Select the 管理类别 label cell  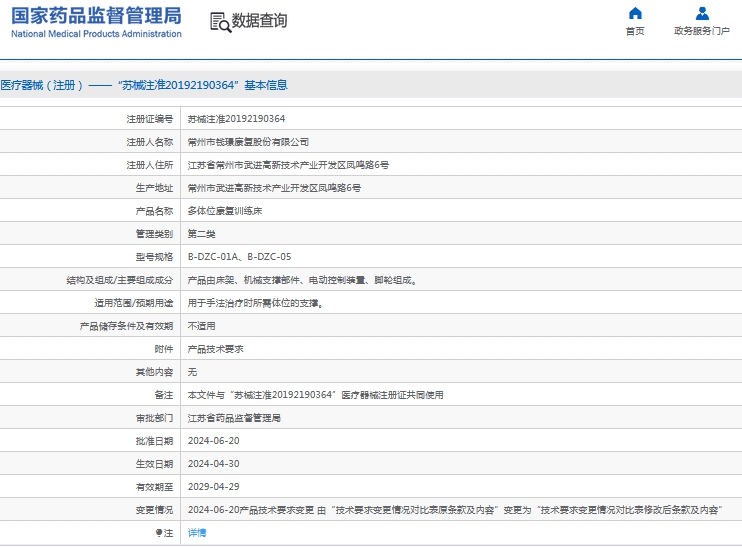pyautogui.click(x=154, y=234)
